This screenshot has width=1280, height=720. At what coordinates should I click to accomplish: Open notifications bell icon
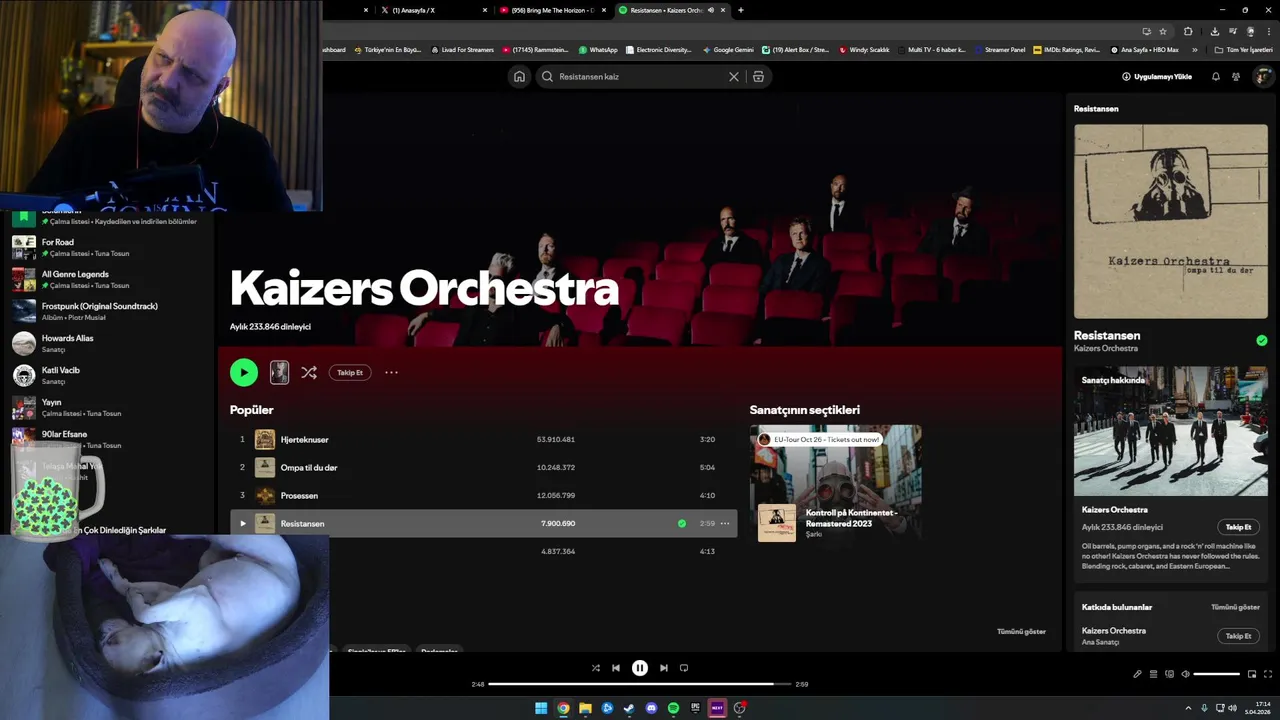pos(1216,76)
